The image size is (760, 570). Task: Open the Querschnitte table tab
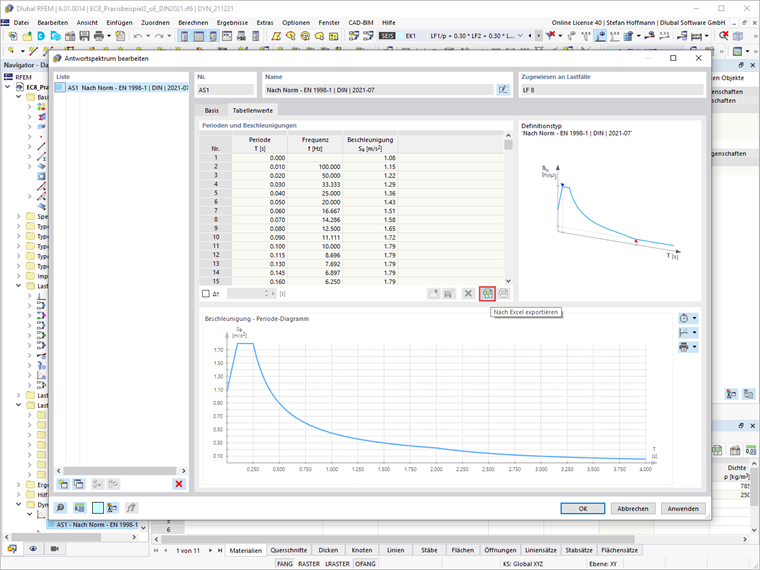point(288,550)
